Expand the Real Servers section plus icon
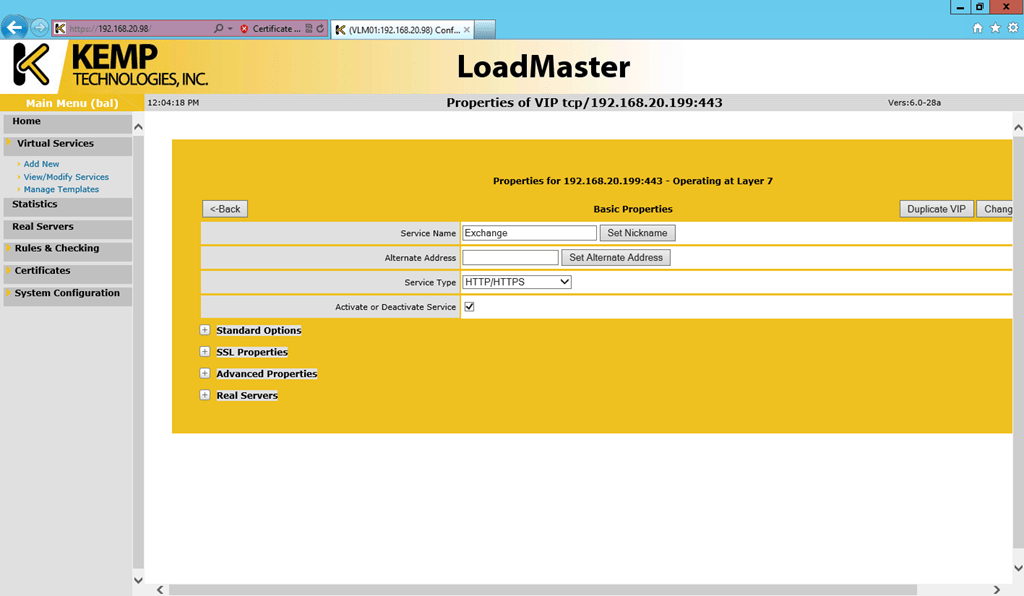This screenshot has height=596, width=1024. tap(204, 395)
